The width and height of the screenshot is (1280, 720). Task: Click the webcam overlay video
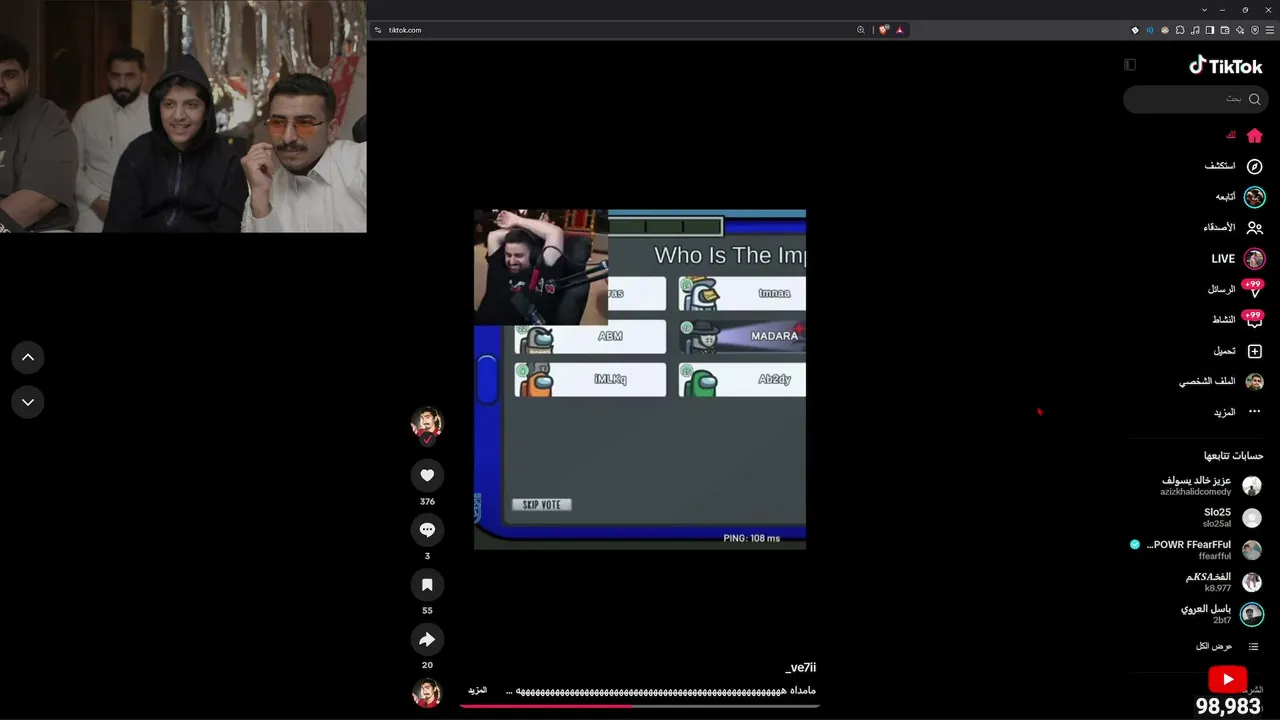point(183,116)
